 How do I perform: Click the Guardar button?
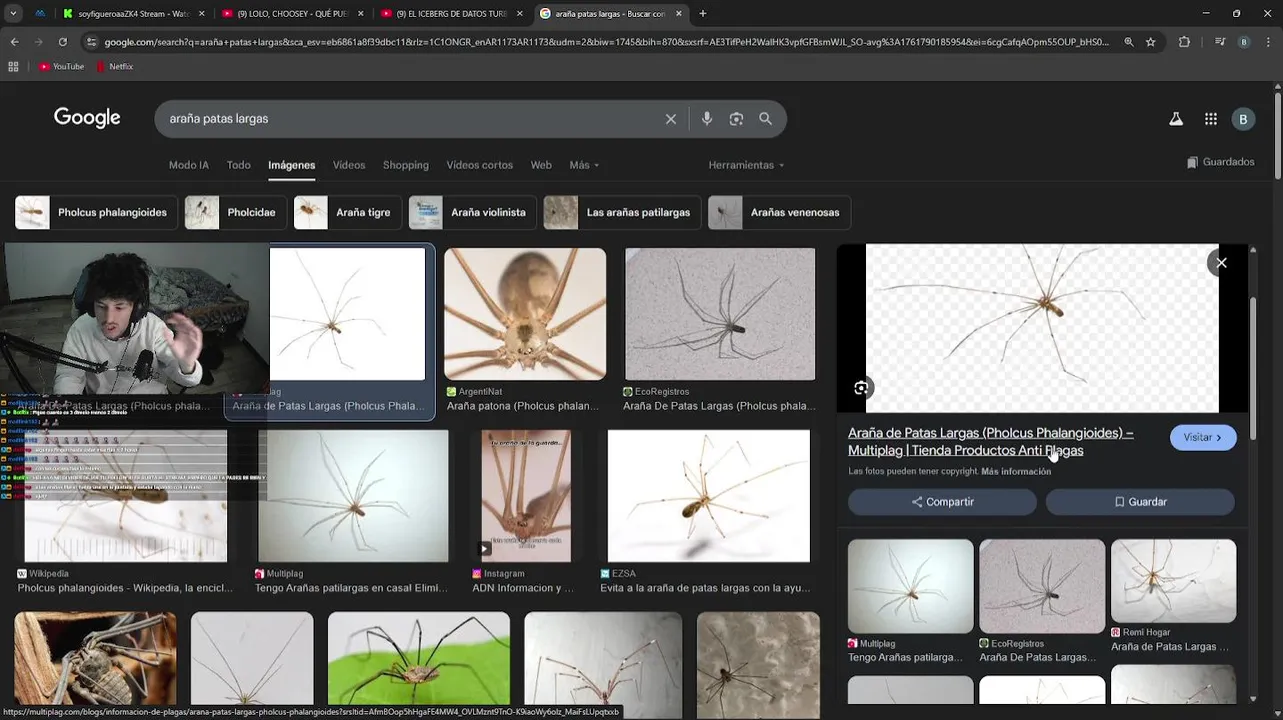click(1140, 502)
